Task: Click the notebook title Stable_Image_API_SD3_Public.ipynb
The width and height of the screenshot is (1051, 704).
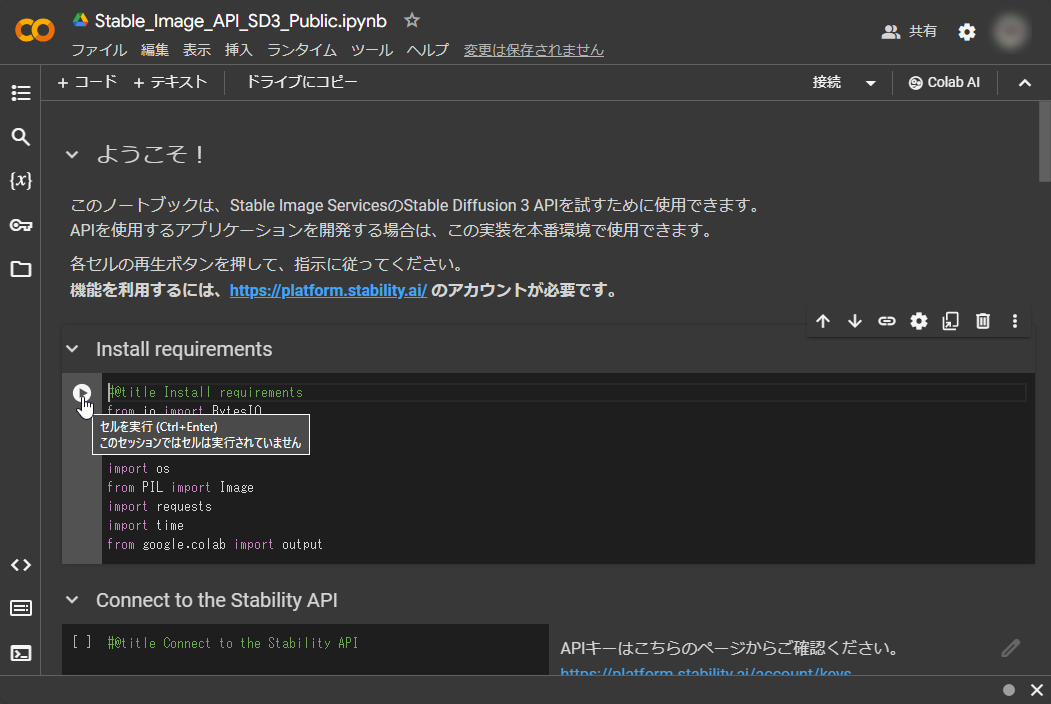Action: tap(241, 21)
